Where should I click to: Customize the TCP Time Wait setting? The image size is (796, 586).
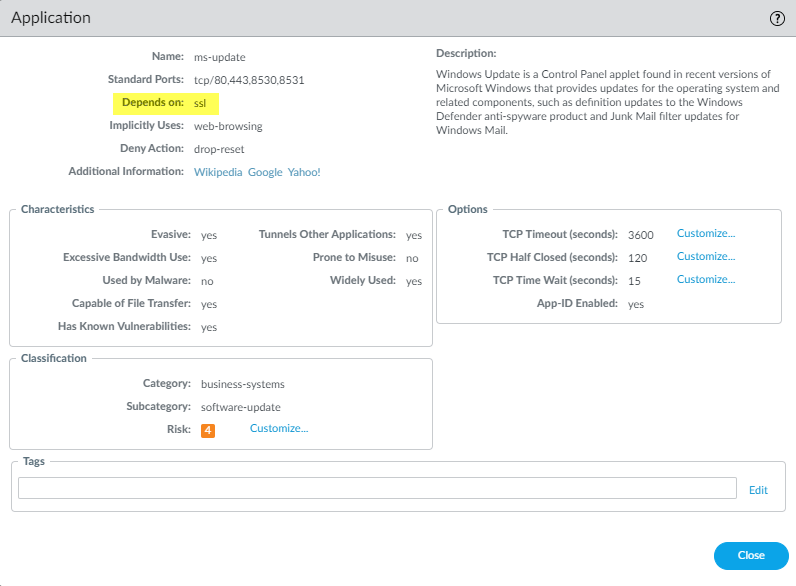[705, 280]
